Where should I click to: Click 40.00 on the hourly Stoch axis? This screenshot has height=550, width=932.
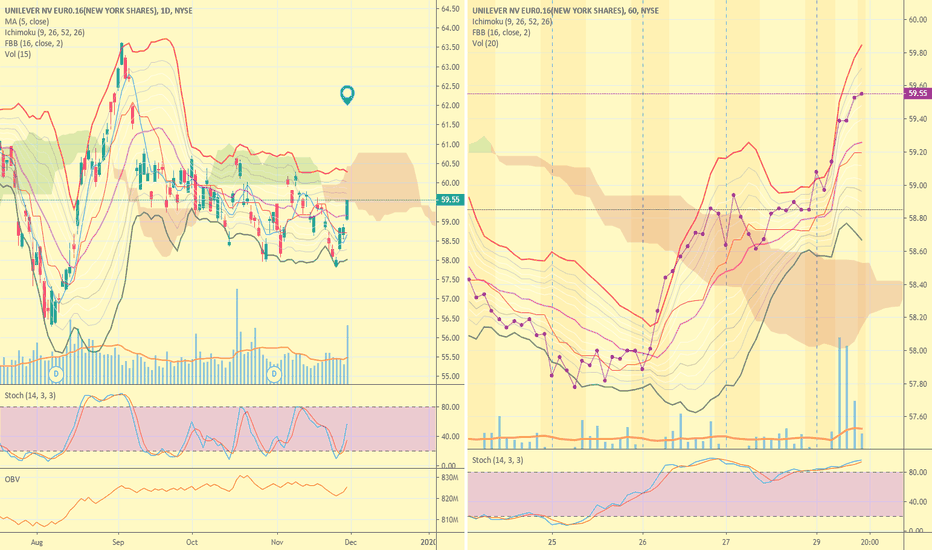click(x=918, y=502)
